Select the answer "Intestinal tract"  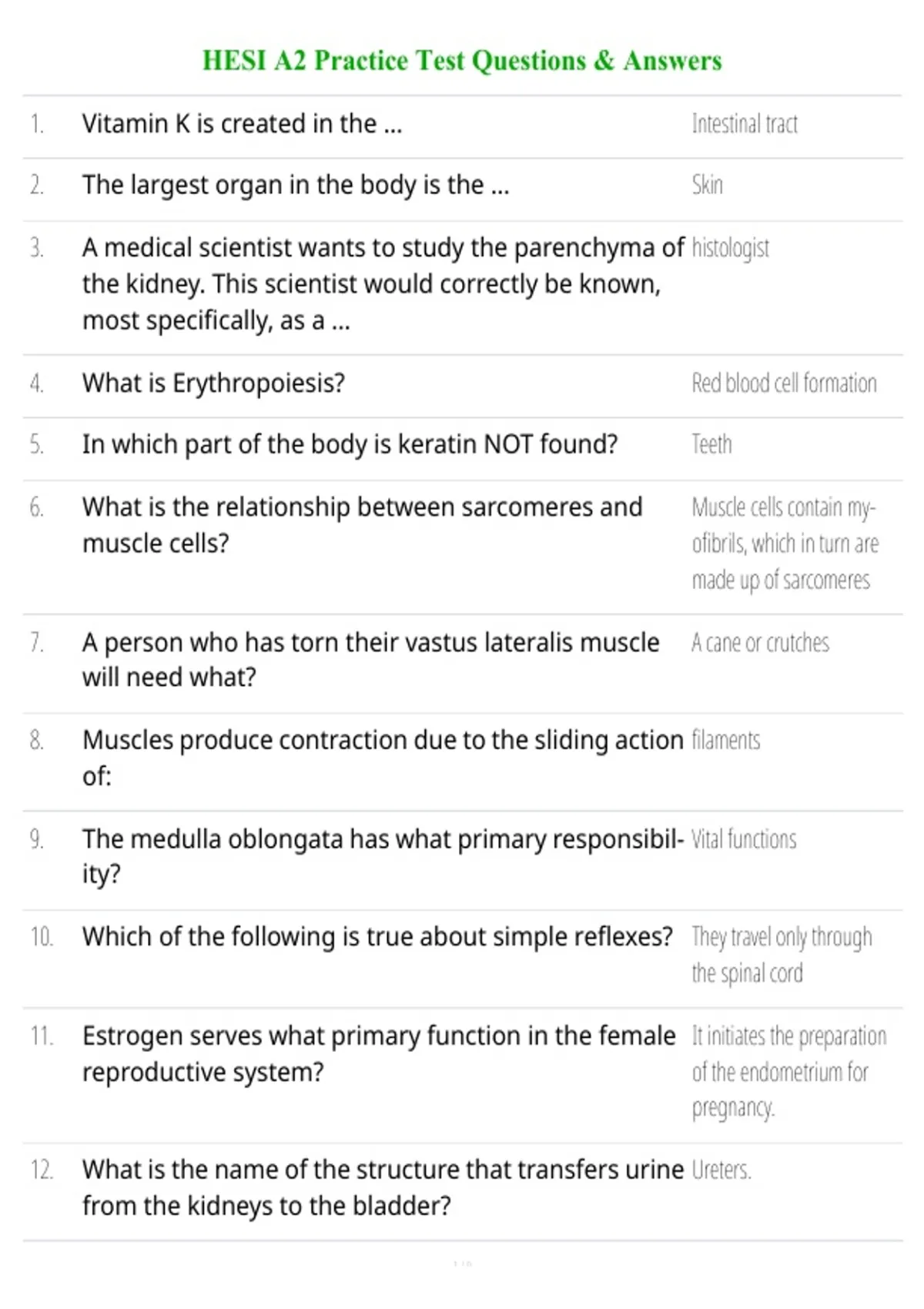point(744,124)
